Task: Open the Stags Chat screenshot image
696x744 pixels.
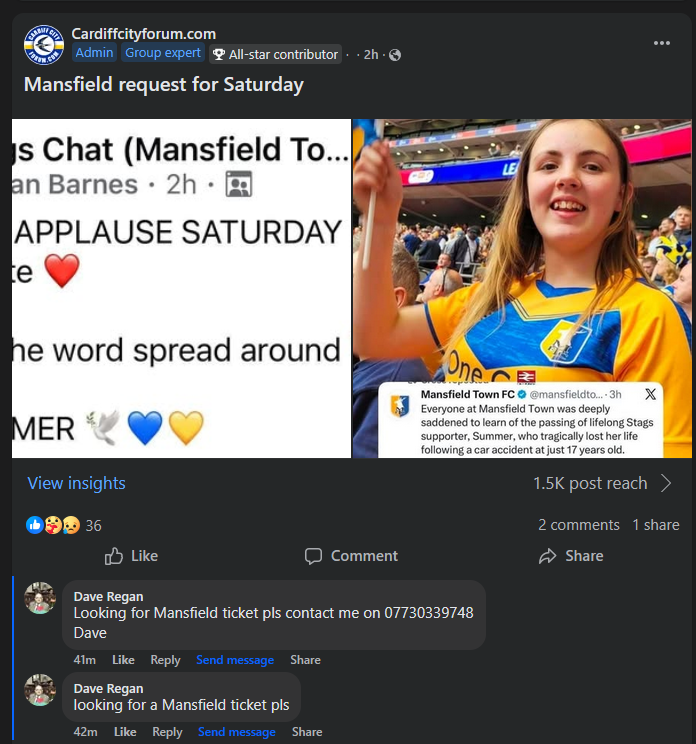Action: click(181, 288)
